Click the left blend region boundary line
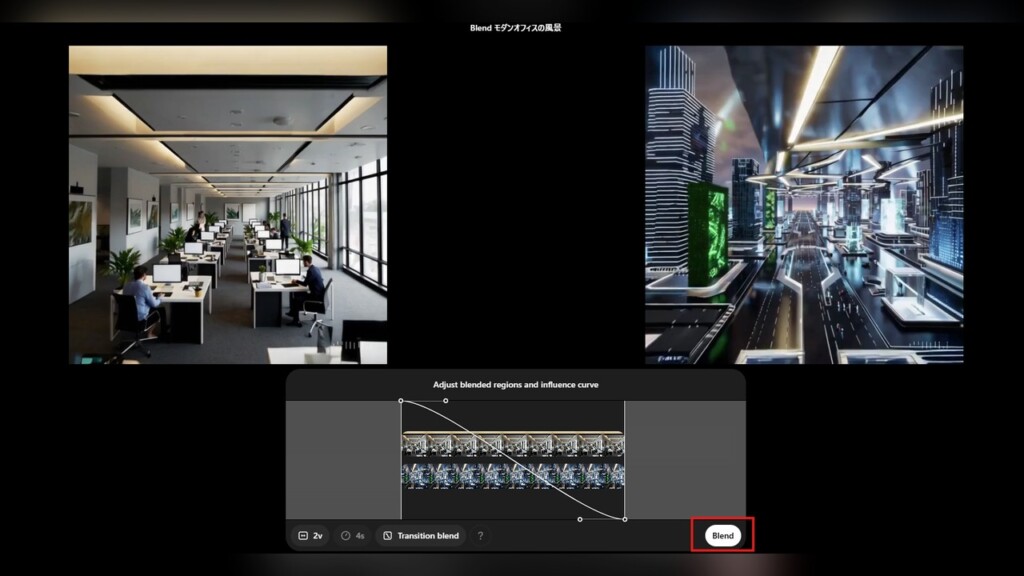 (401, 460)
